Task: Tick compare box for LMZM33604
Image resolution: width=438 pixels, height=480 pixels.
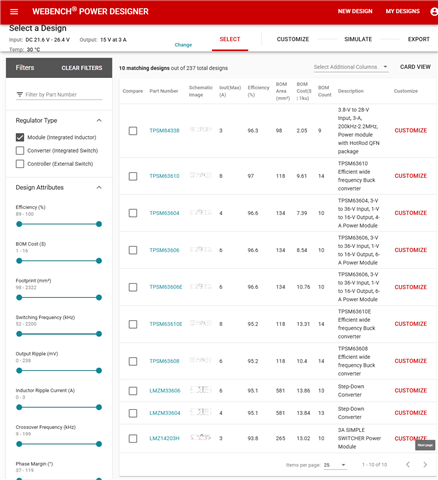Action: [x=133, y=413]
